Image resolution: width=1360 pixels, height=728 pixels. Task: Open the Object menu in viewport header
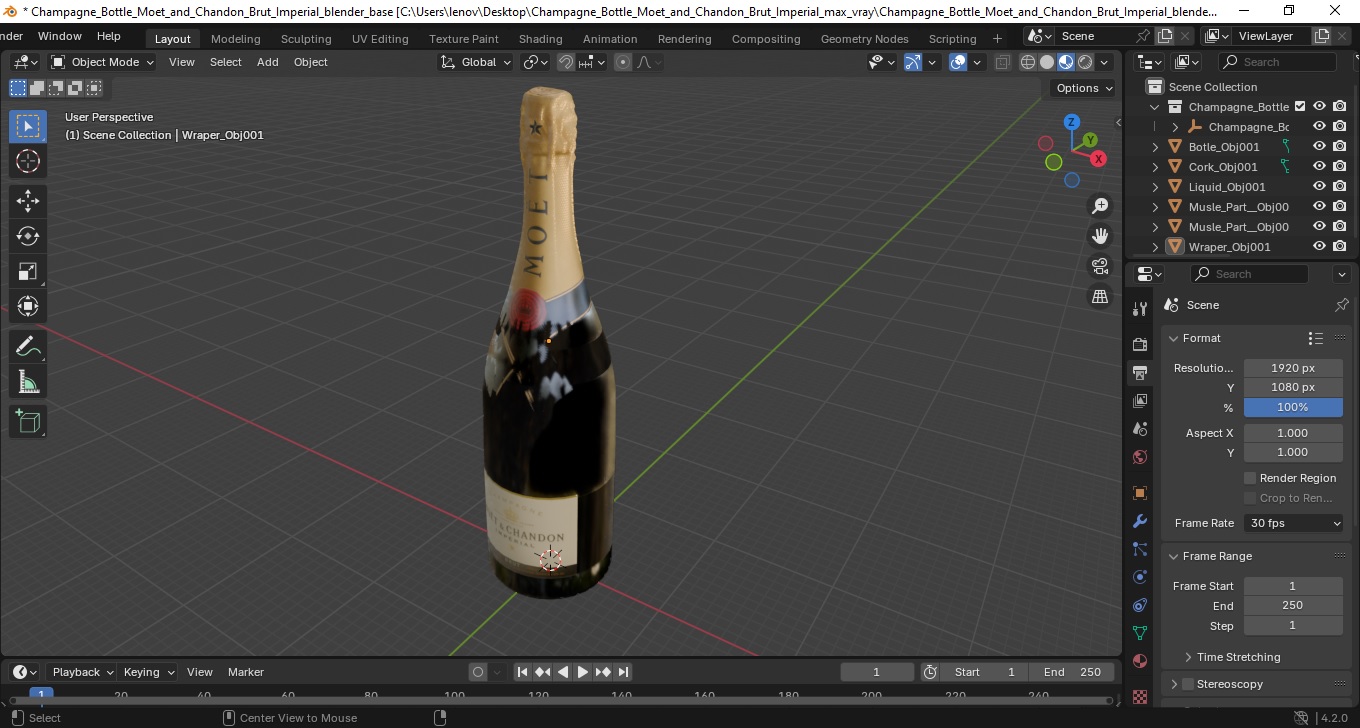pyautogui.click(x=310, y=62)
